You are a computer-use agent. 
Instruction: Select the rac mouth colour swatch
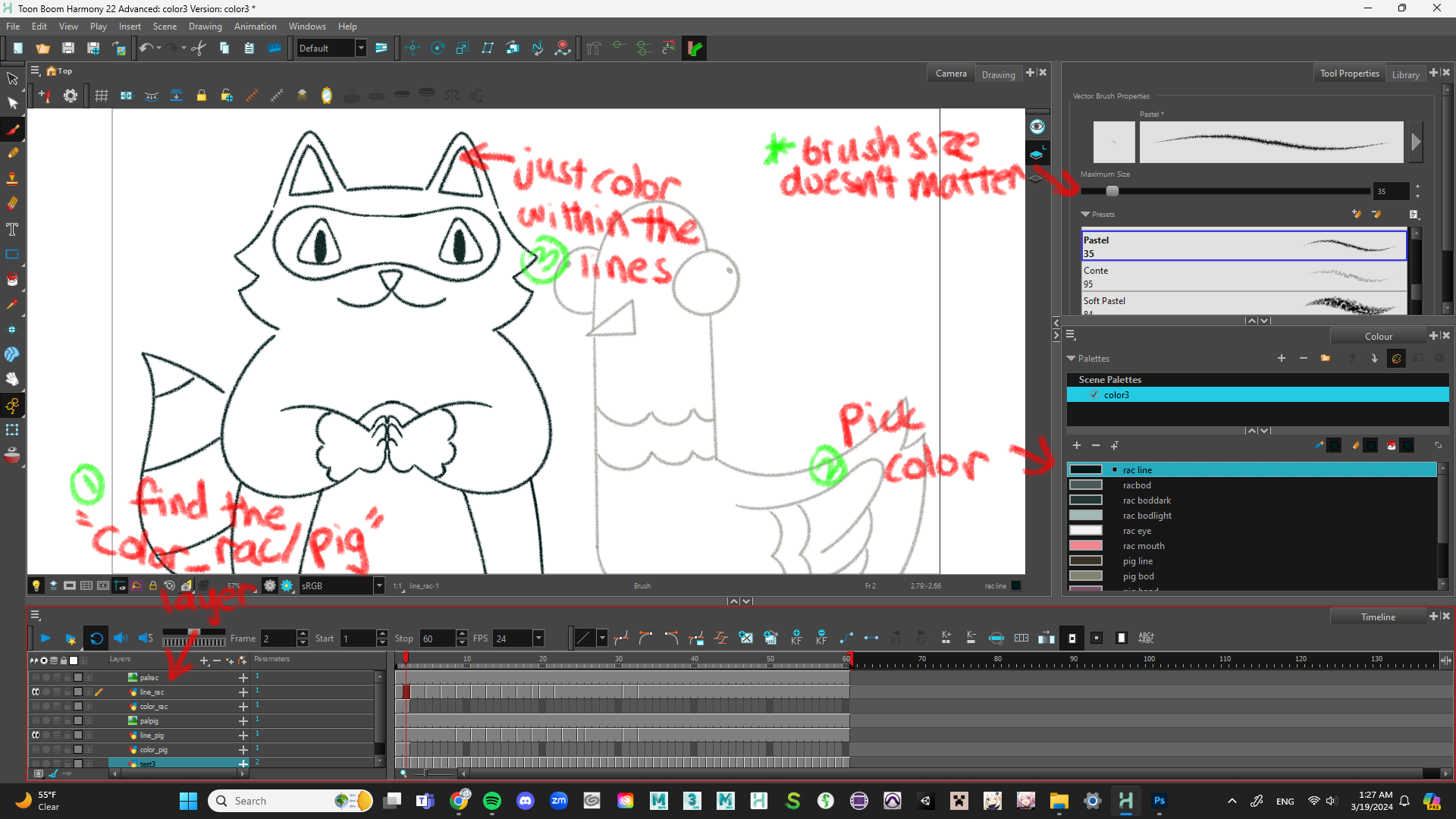point(1085,546)
